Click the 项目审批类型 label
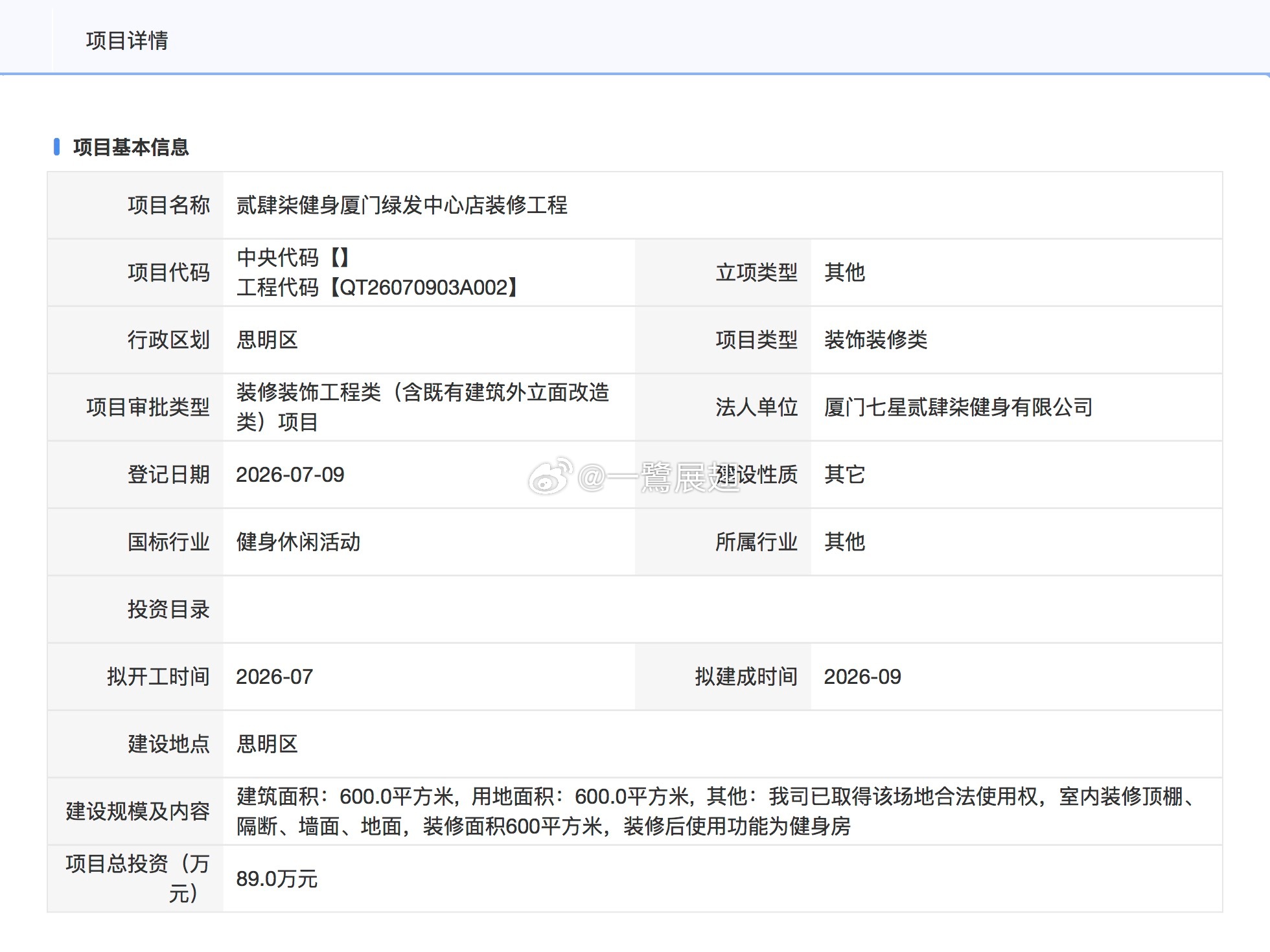 coord(148,407)
